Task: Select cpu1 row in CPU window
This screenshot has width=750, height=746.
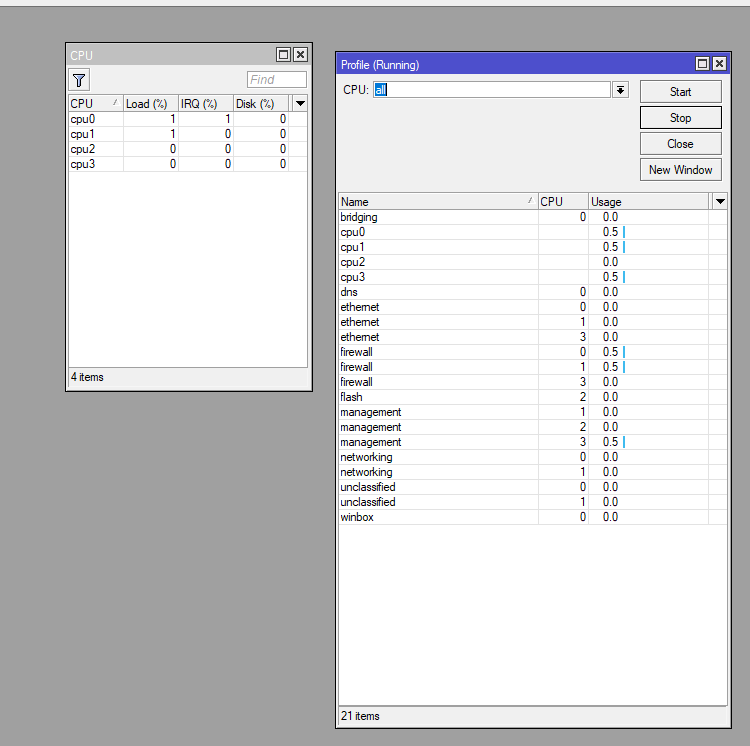Action: [188, 134]
